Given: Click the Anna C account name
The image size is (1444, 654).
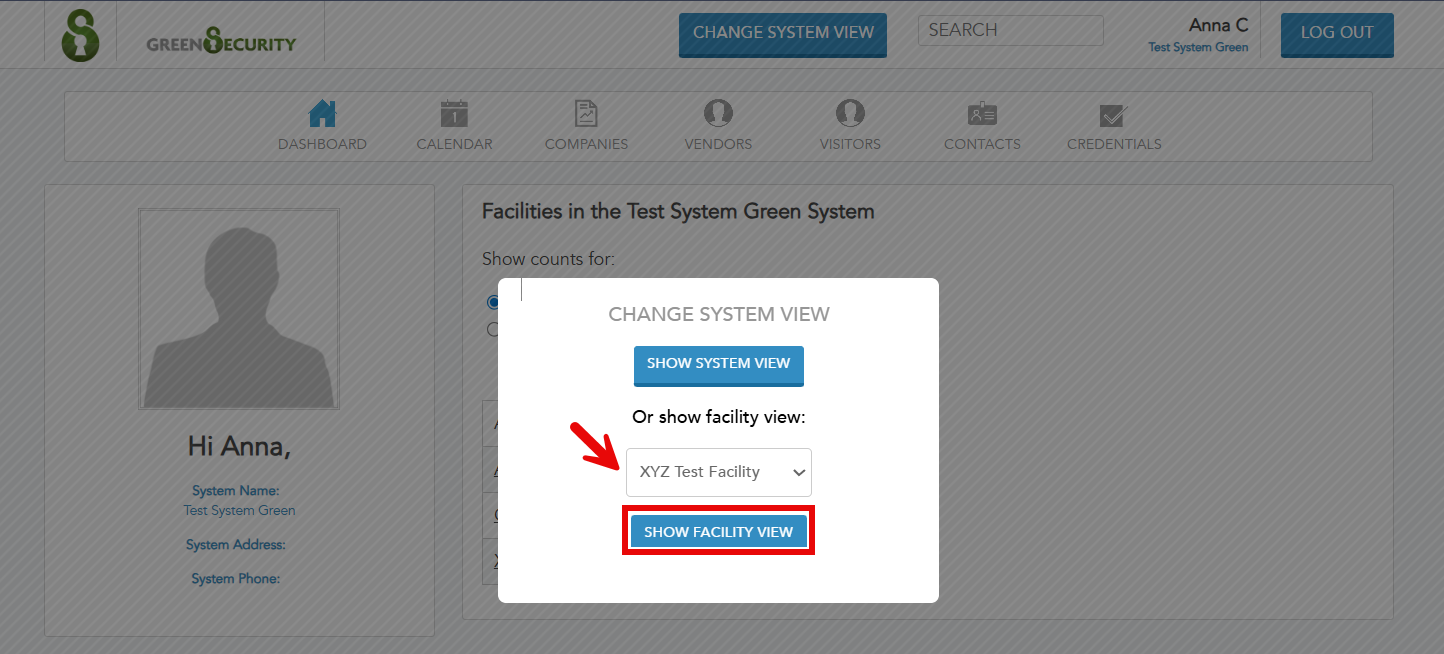Looking at the screenshot, I should [x=1218, y=25].
